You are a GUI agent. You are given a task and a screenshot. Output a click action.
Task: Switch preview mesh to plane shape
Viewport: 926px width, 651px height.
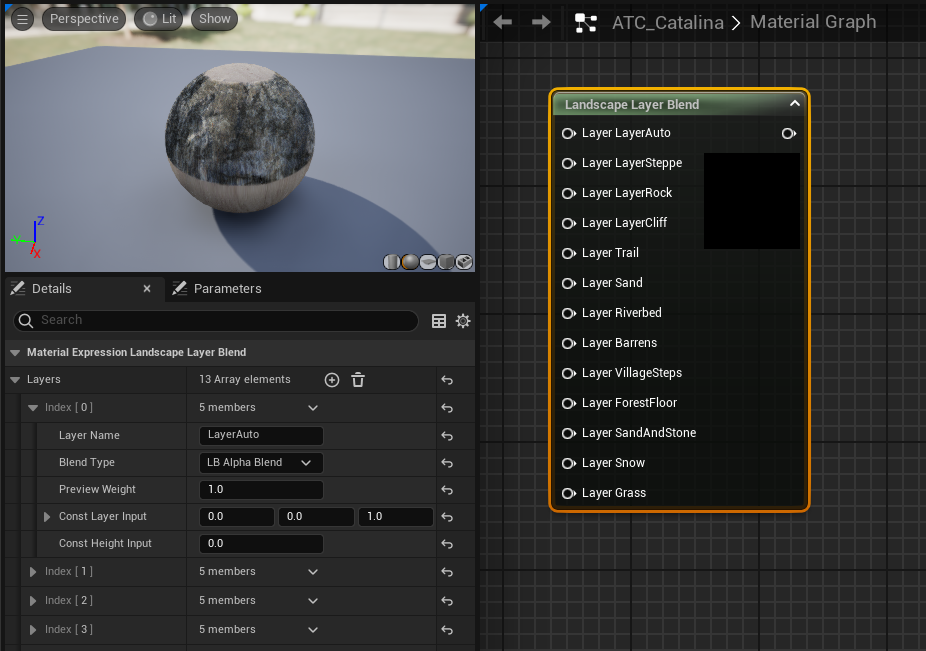coord(428,262)
